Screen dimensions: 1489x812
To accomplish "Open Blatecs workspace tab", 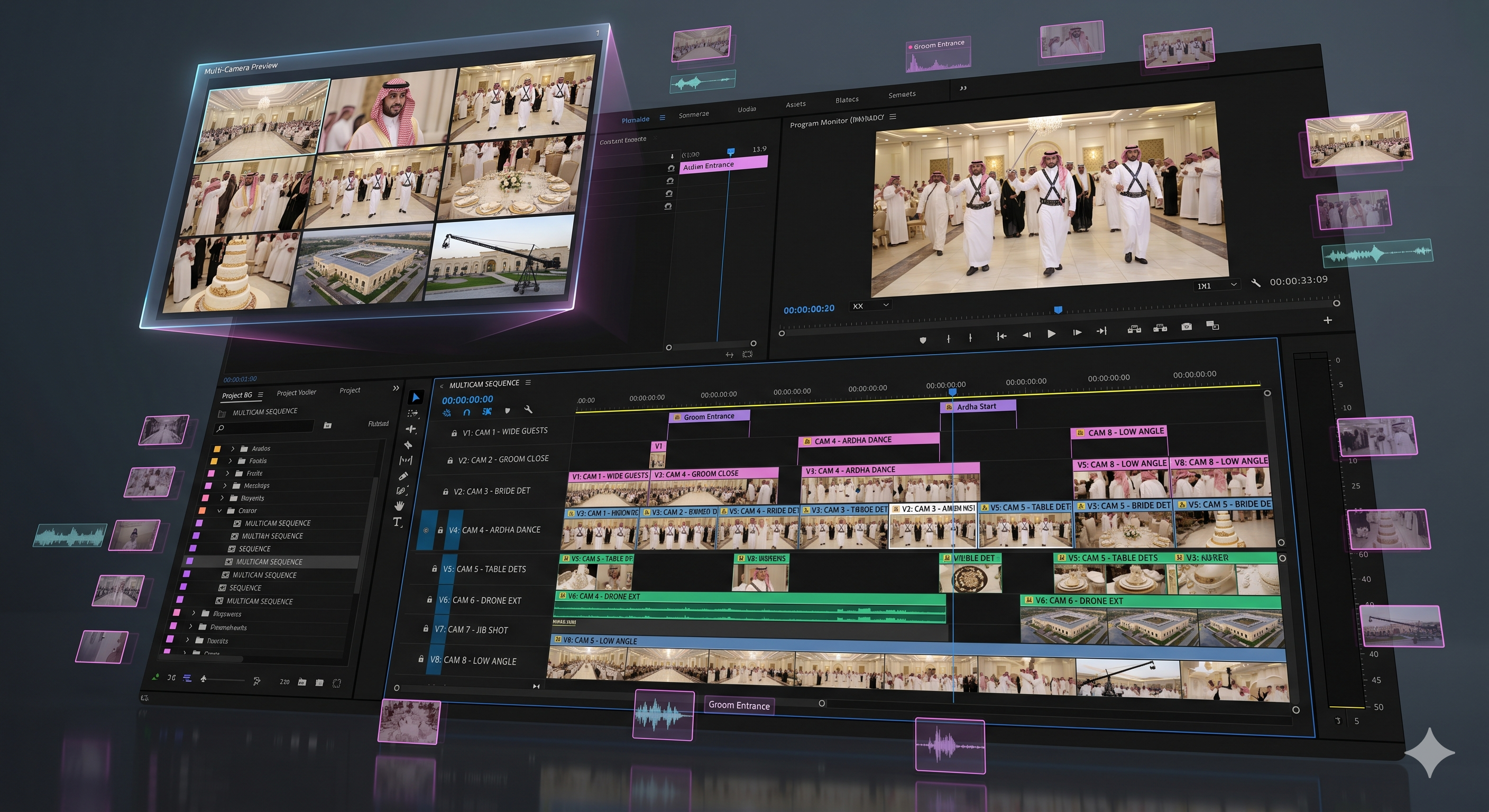I will coord(847,99).
